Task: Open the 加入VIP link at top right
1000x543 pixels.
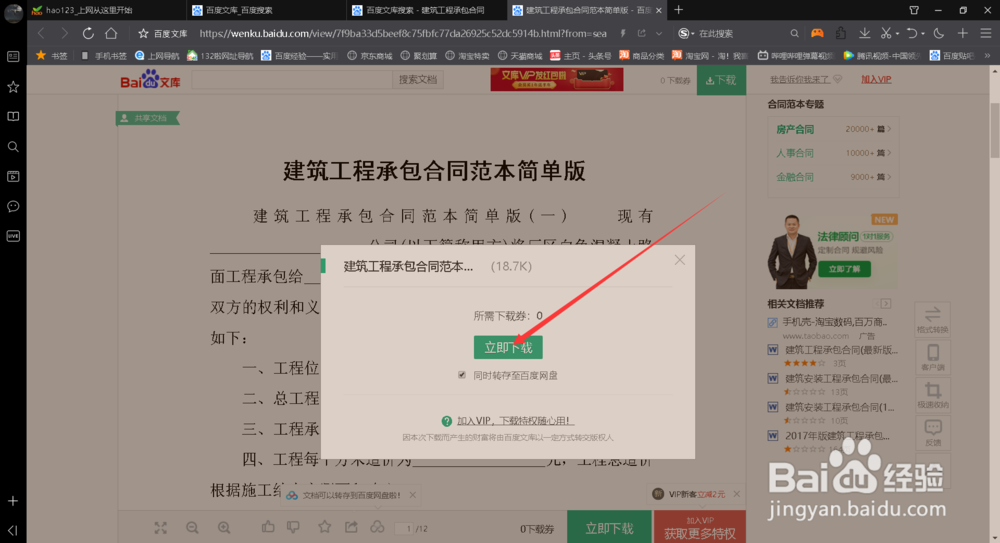Action: [x=876, y=80]
